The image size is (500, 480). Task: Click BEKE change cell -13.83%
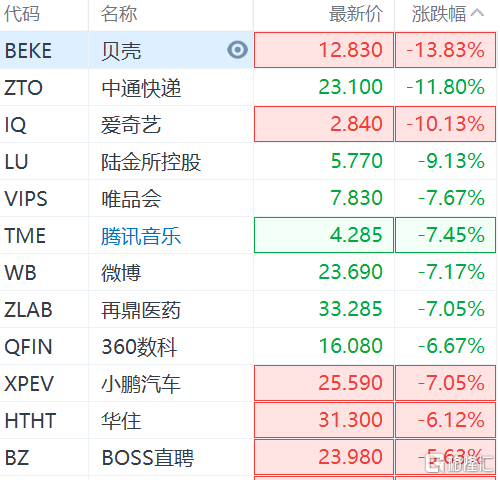pos(446,50)
